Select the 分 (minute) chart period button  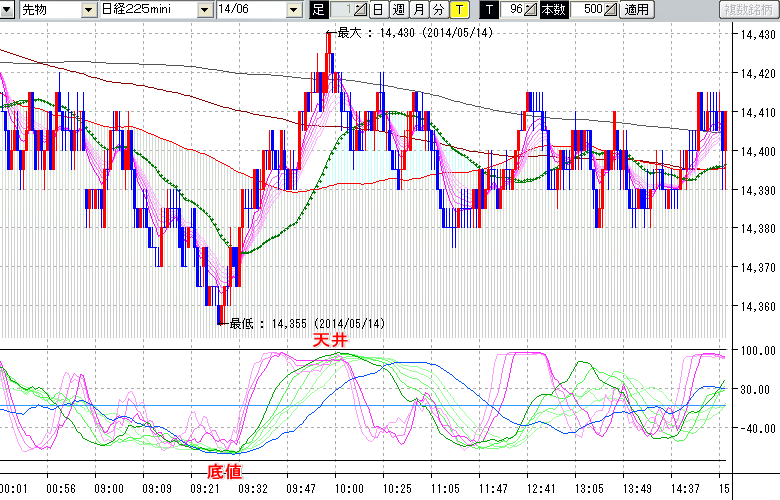pyautogui.click(x=437, y=10)
